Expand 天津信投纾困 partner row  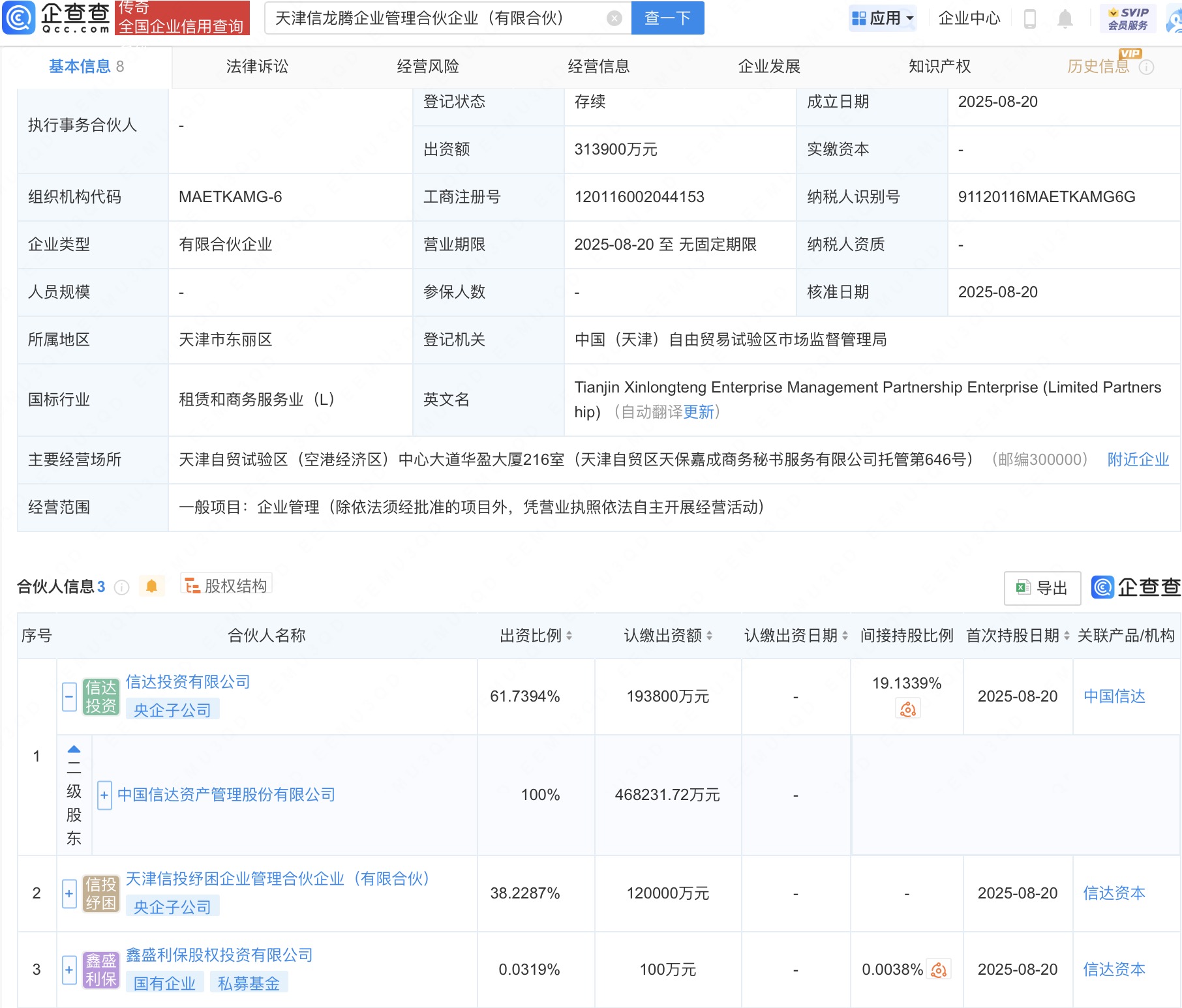(x=69, y=893)
